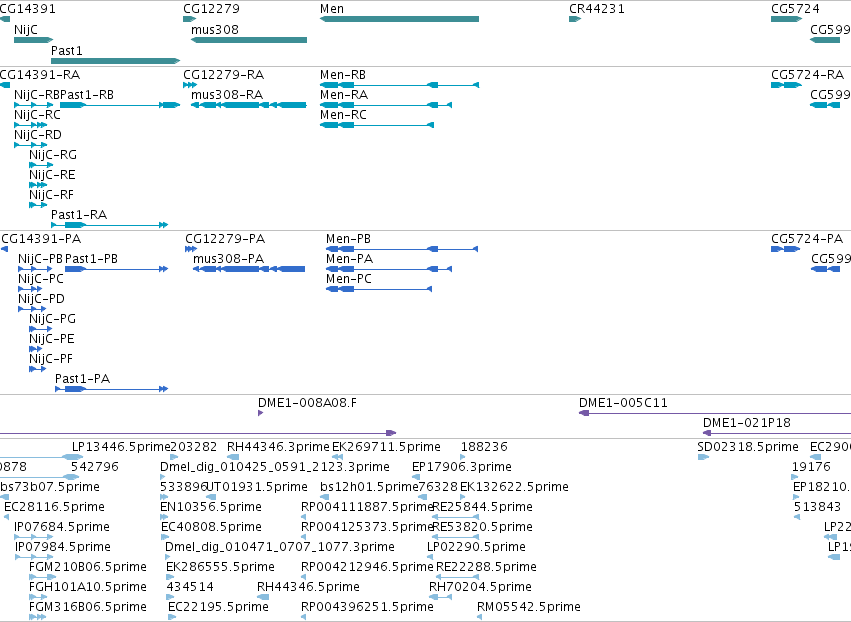Open the Men-RB transcript label
851x622 pixels.
(342, 74)
